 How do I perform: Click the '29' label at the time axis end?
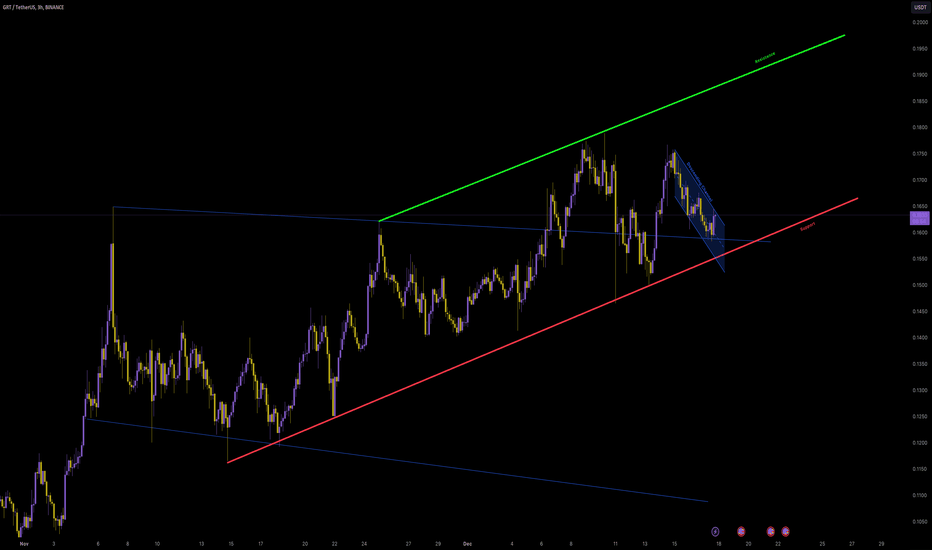pyautogui.click(x=881, y=543)
